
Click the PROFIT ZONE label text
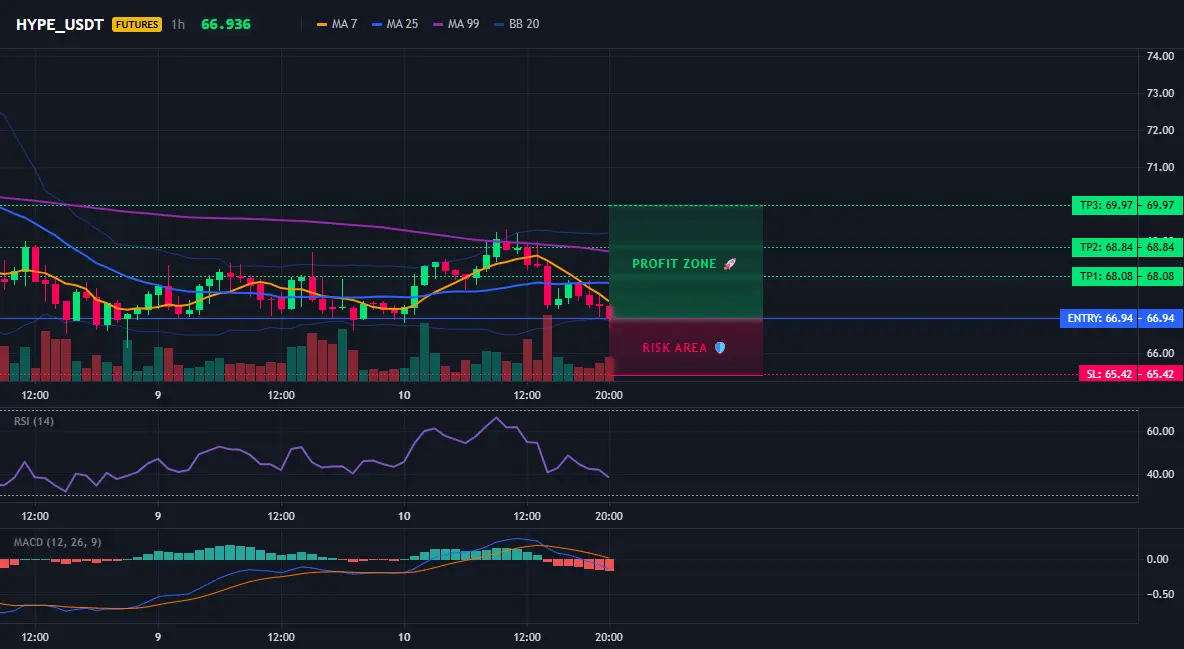pos(674,264)
